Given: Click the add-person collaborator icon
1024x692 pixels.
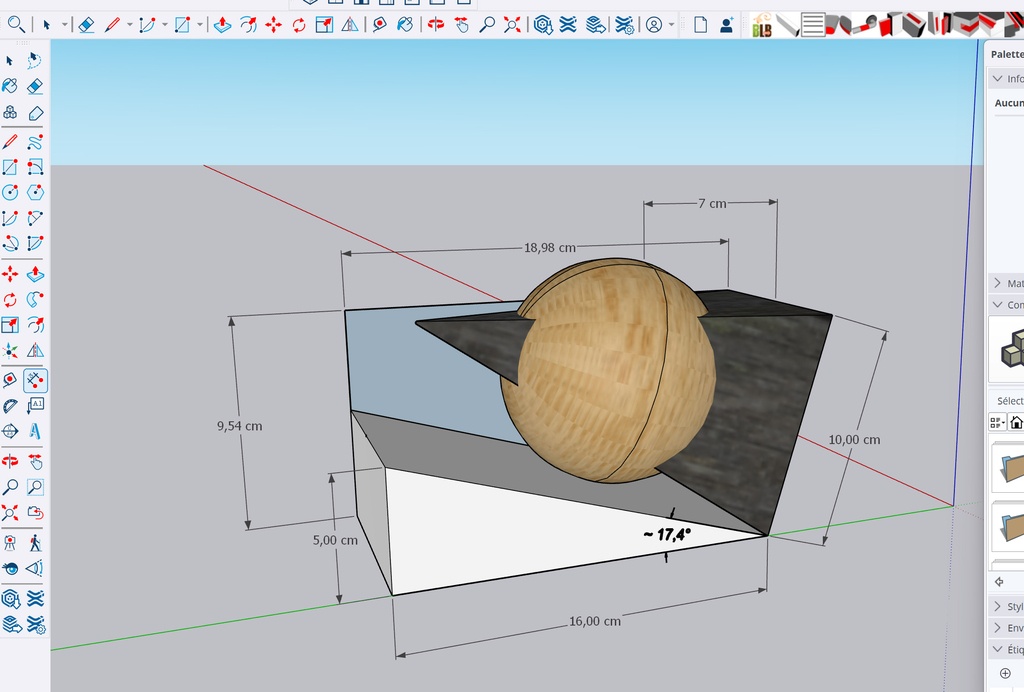Looking at the screenshot, I should click(726, 25).
